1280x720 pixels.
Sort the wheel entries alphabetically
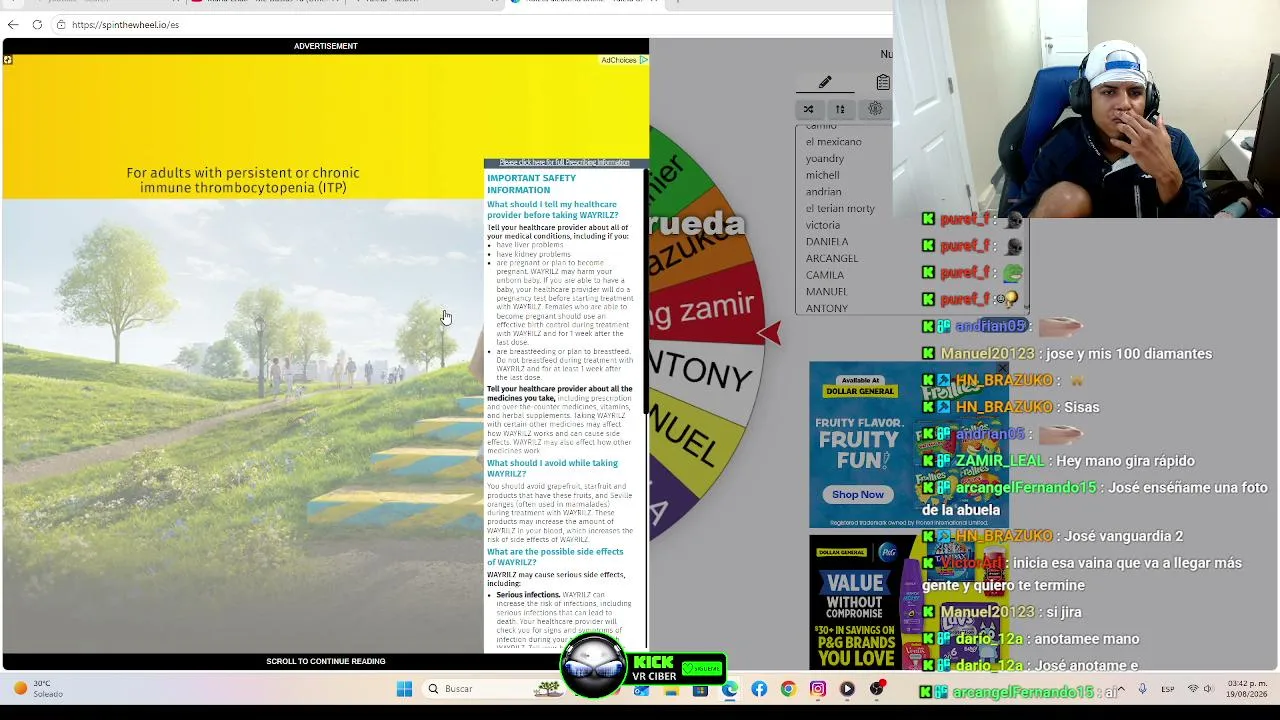(840, 109)
